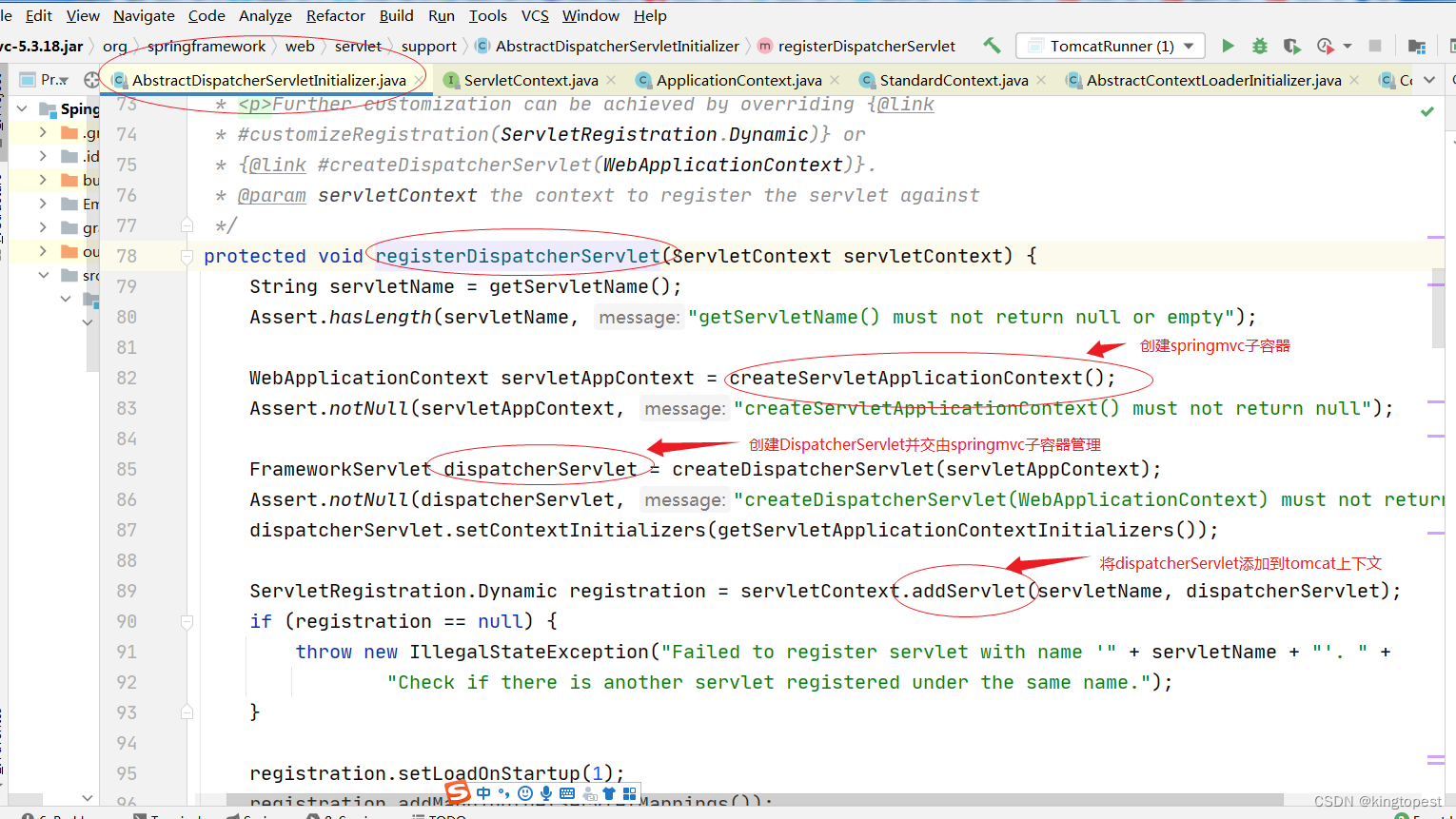Open the TomcatRunner (1) run configuration dropdown
1456x819 pixels.
coord(1111,46)
